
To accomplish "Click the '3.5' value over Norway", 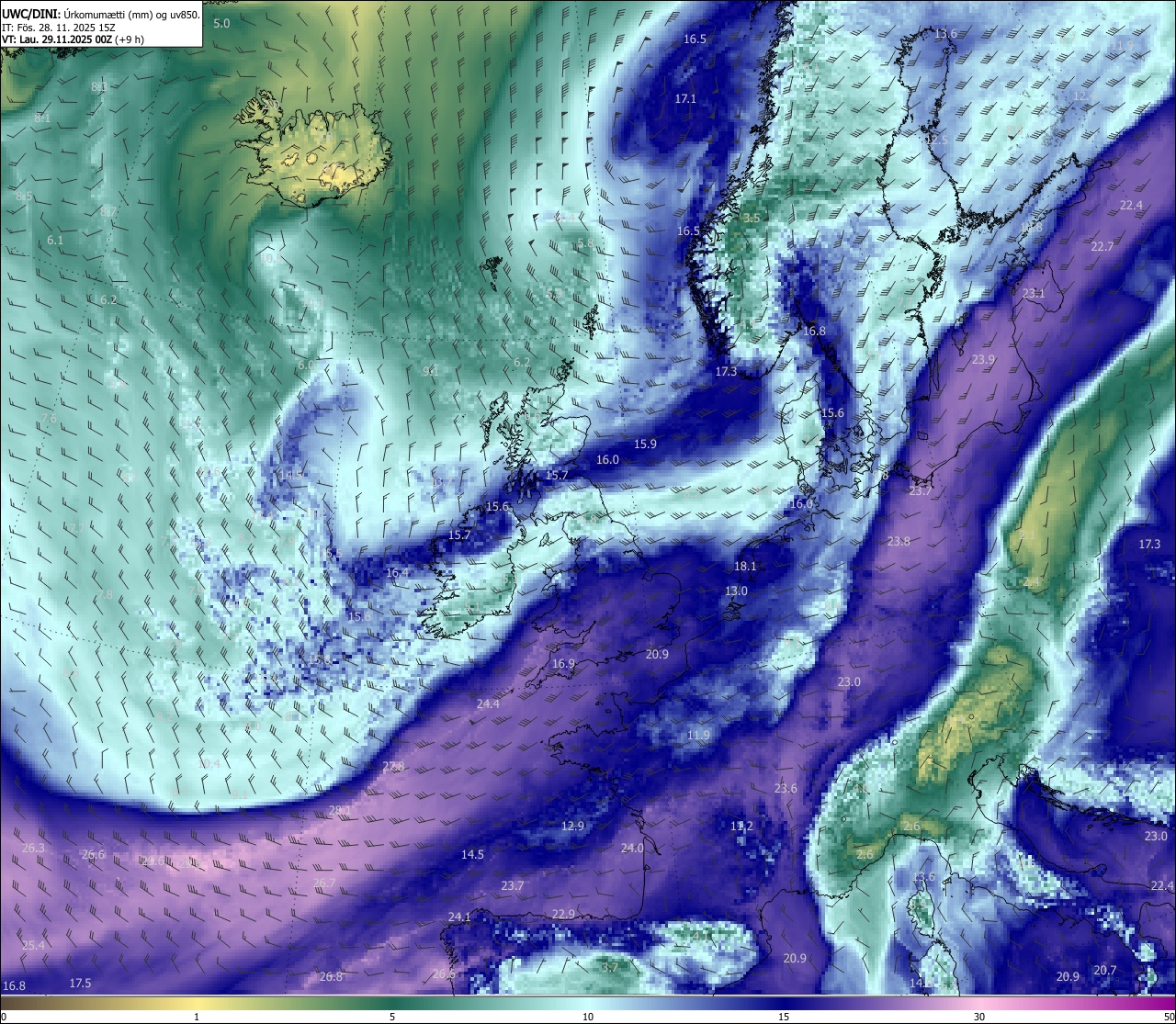I will coord(752,218).
